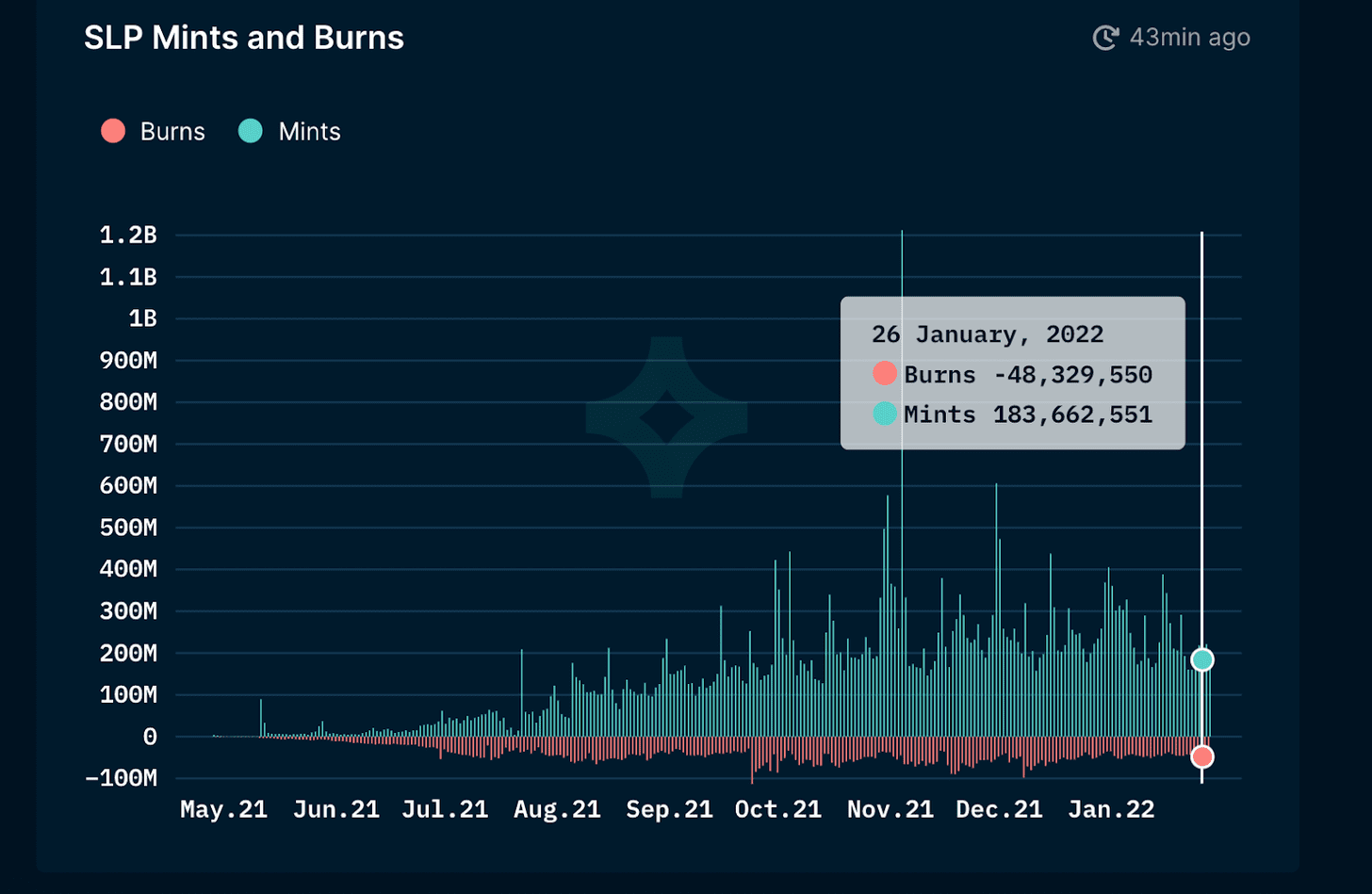The height and width of the screenshot is (894, 1372).
Task: Click the 43min ago update label
Action: pyautogui.click(x=1189, y=37)
